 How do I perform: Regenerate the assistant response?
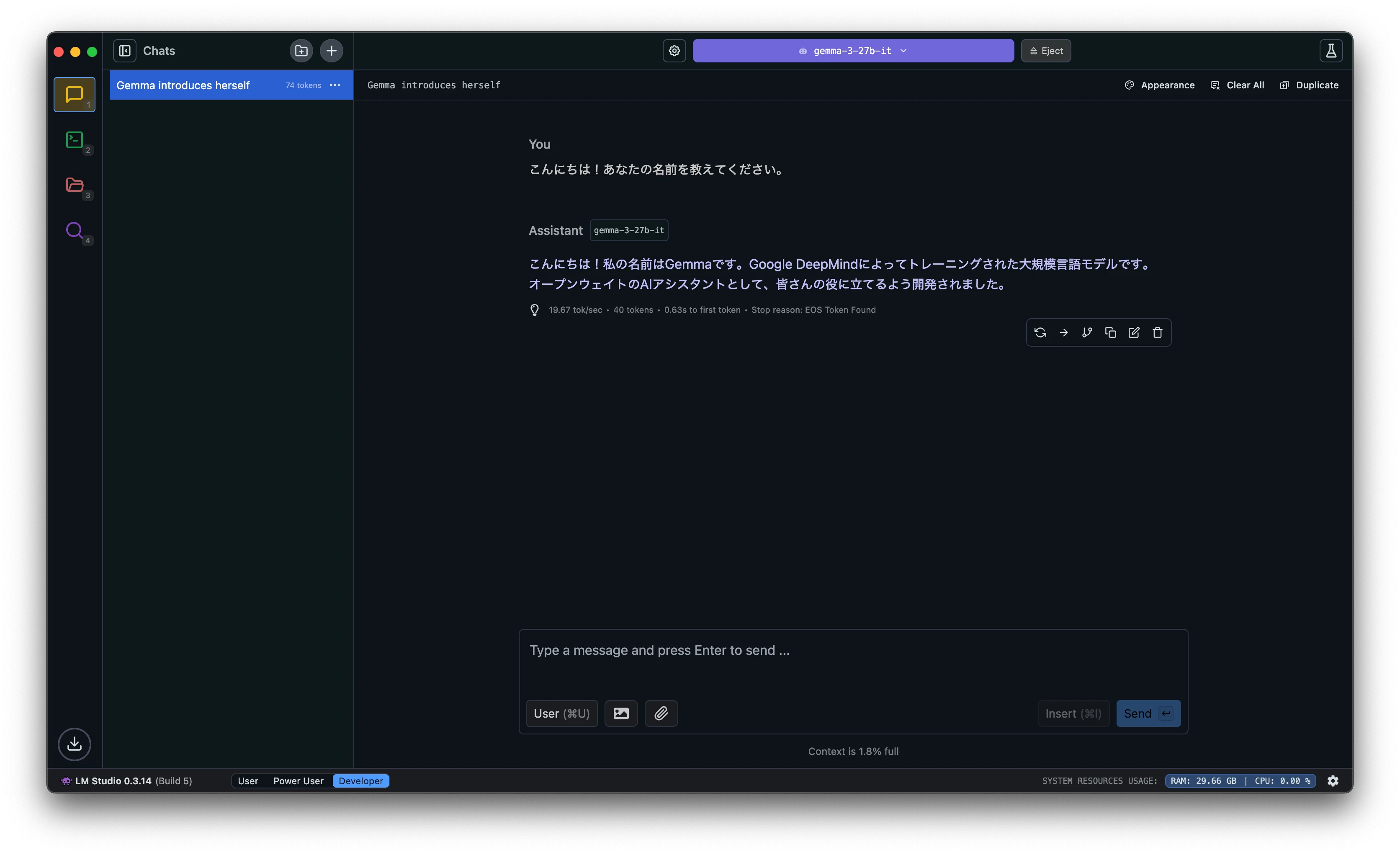(x=1040, y=332)
